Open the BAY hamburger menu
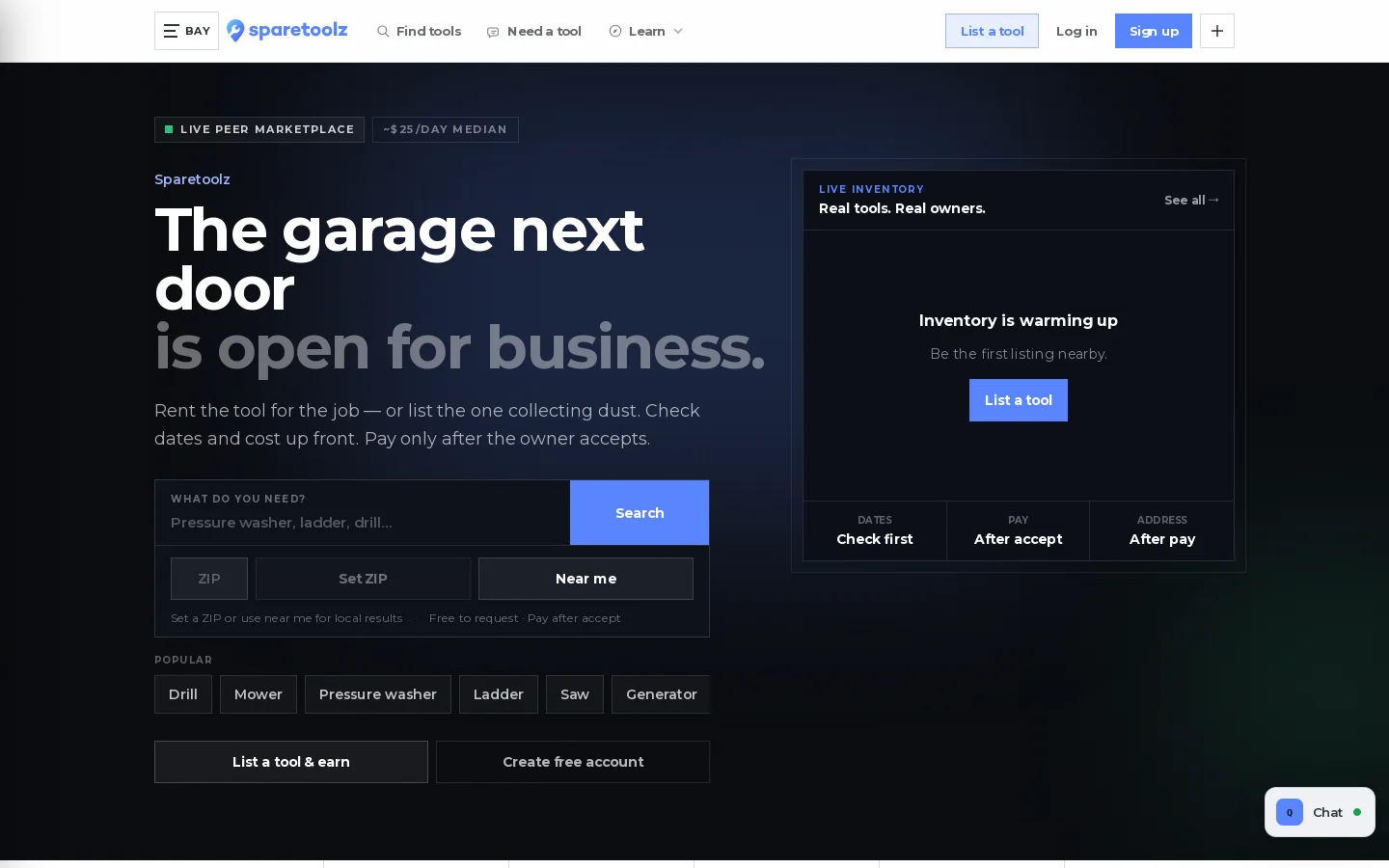The height and width of the screenshot is (868, 1389). click(186, 31)
